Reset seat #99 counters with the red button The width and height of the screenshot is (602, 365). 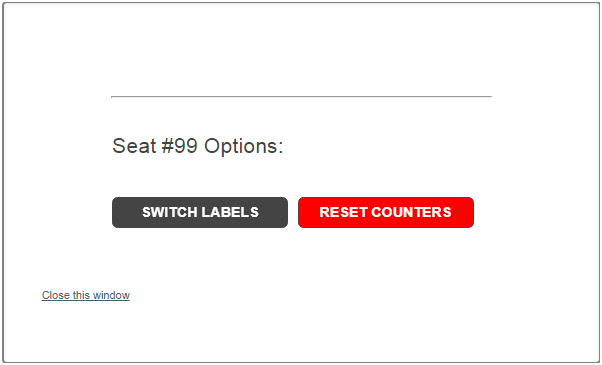pos(386,212)
